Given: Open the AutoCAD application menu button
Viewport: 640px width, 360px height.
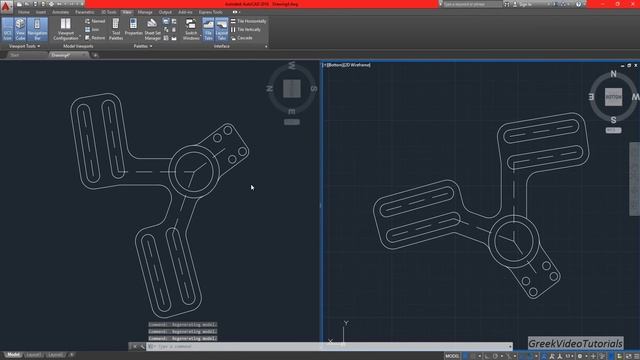Looking at the screenshot, I should [x=7, y=7].
